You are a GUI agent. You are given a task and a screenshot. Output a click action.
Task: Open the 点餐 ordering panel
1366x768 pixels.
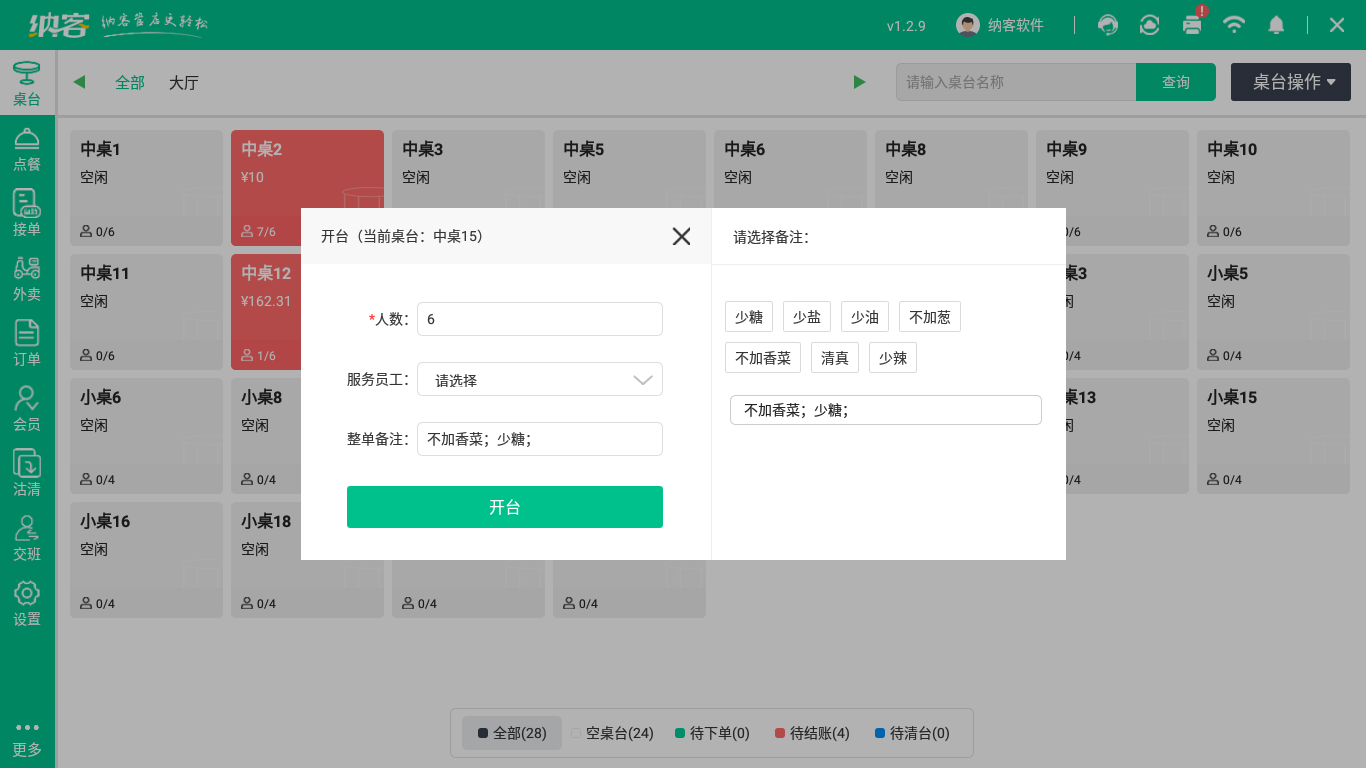click(x=27, y=148)
